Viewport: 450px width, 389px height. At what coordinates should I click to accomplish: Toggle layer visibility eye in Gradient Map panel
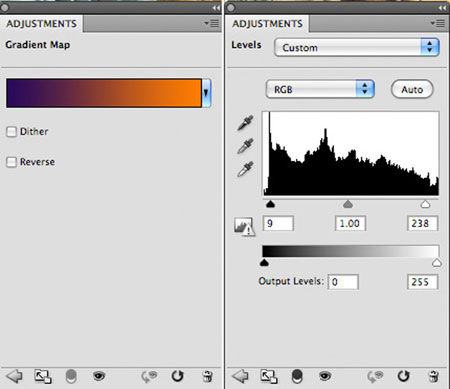[x=99, y=376]
